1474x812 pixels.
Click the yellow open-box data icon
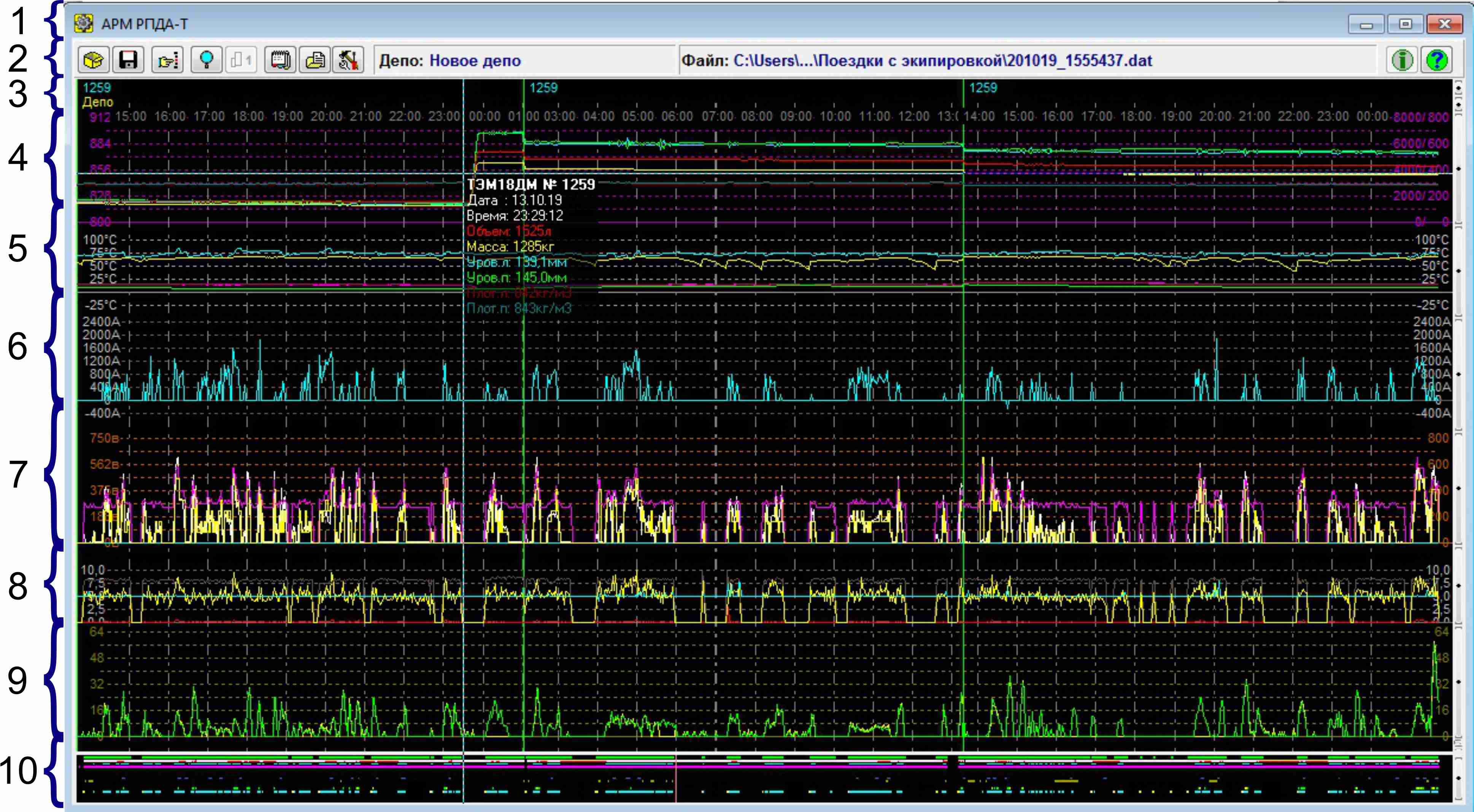93,60
